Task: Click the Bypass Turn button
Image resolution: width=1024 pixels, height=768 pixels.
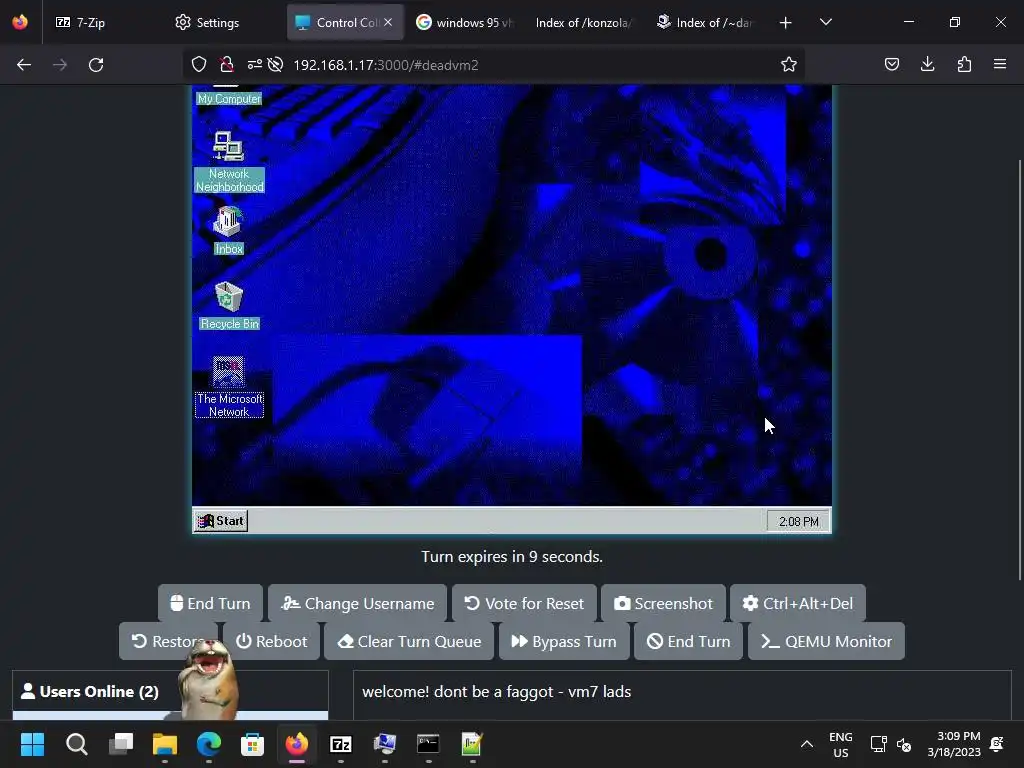Action: 564,641
